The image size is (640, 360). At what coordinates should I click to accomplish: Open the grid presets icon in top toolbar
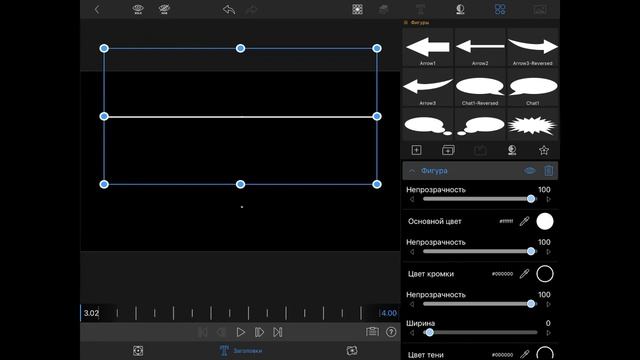(x=358, y=9)
